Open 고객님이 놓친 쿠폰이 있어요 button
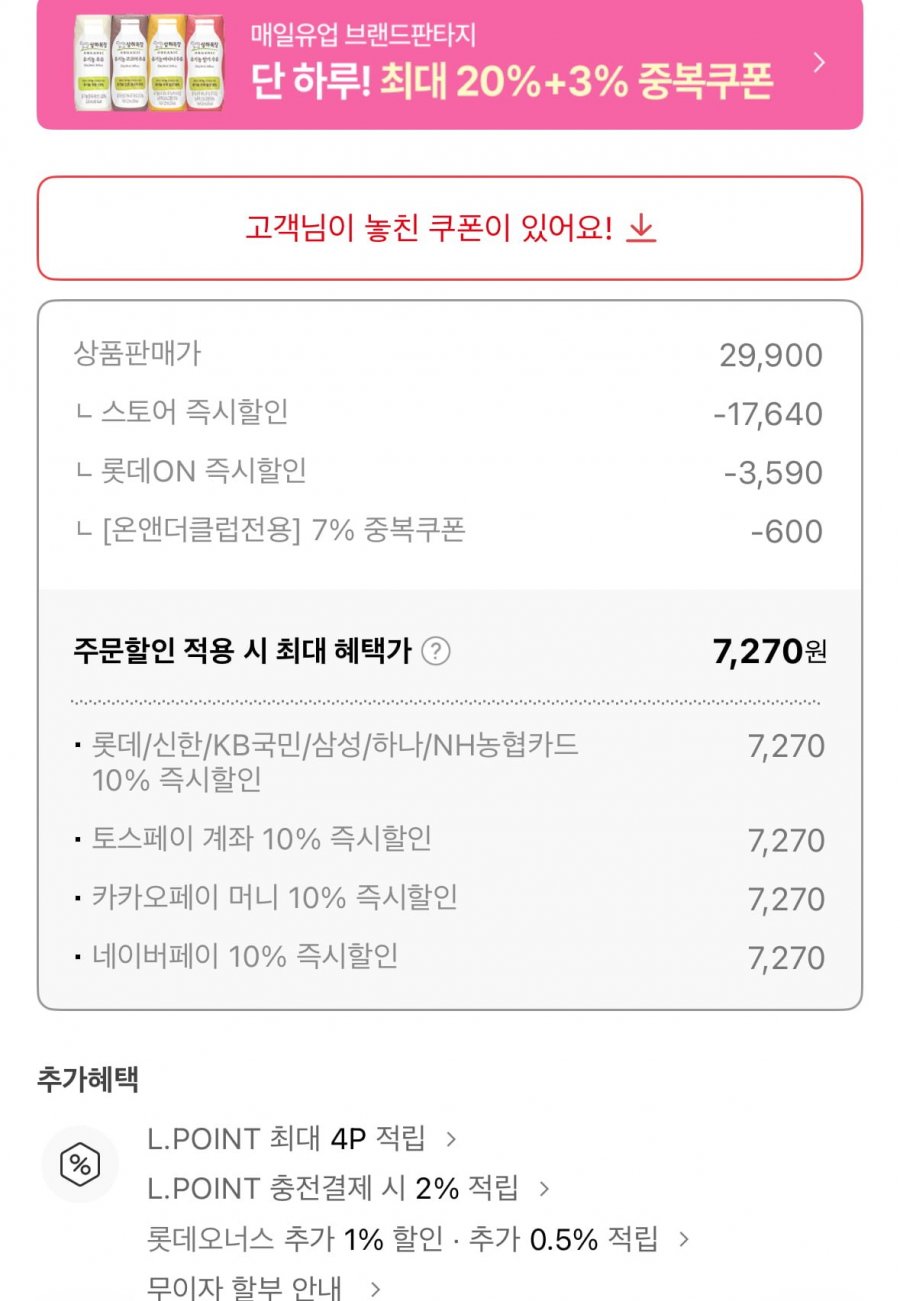Viewport: 900px width, 1301px height. pyautogui.click(x=449, y=228)
